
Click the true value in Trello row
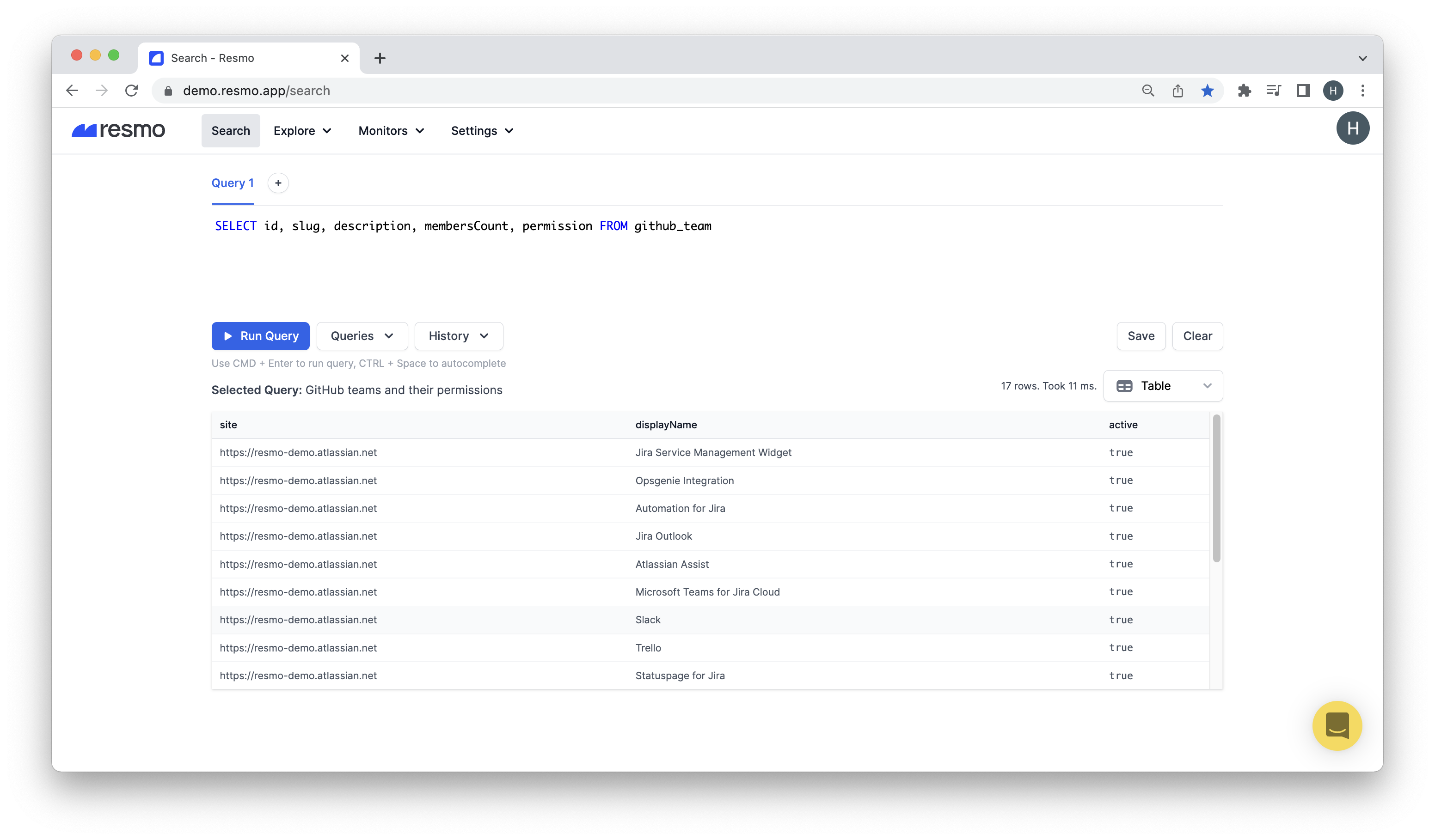click(x=1120, y=648)
